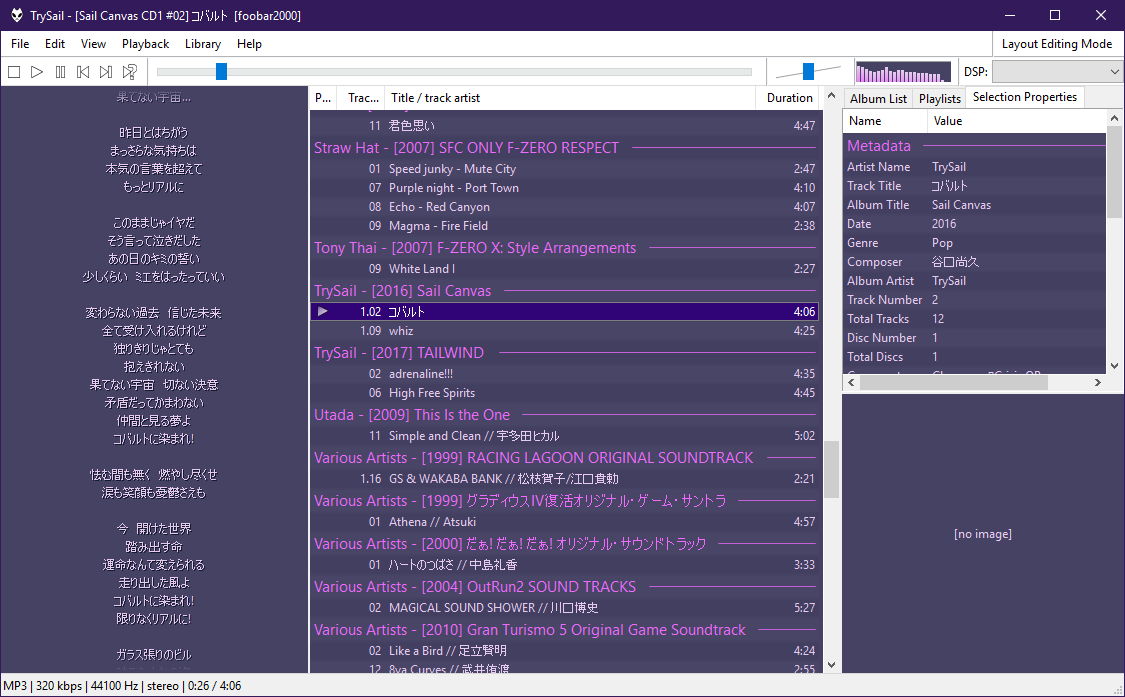
Task: Click the Value column header in properties
Action: click(x=1017, y=121)
